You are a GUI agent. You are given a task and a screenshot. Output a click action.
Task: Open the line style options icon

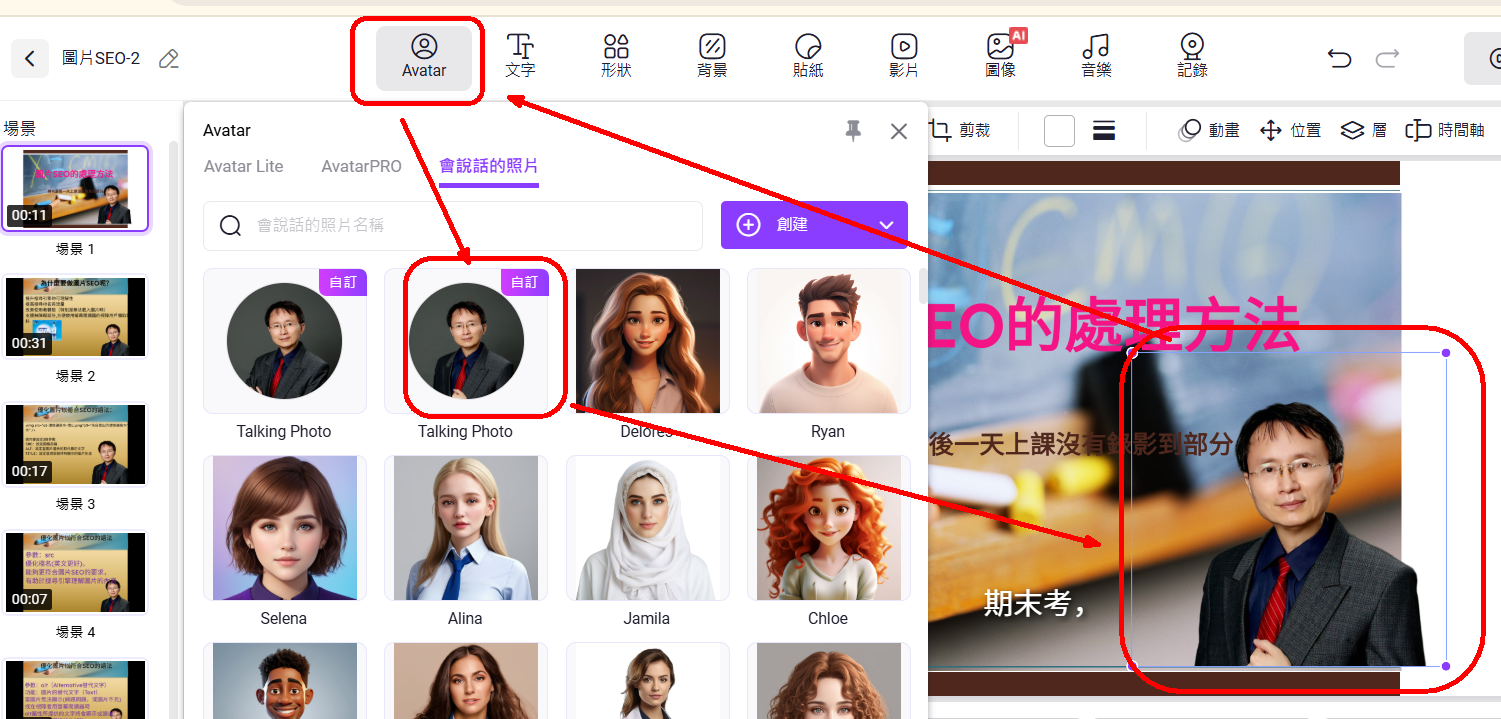click(1104, 131)
